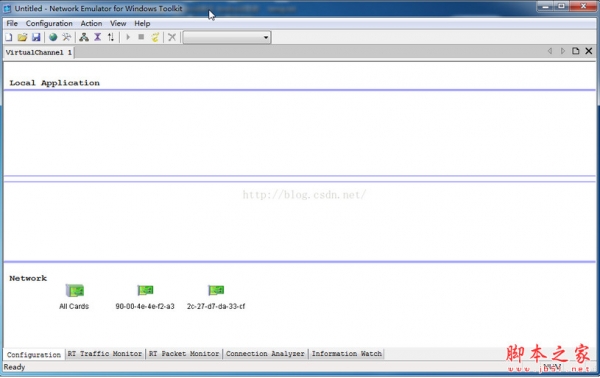Switch to RT Traffic Monitor tab
Viewport: 600px width, 378px height.
pos(105,354)
